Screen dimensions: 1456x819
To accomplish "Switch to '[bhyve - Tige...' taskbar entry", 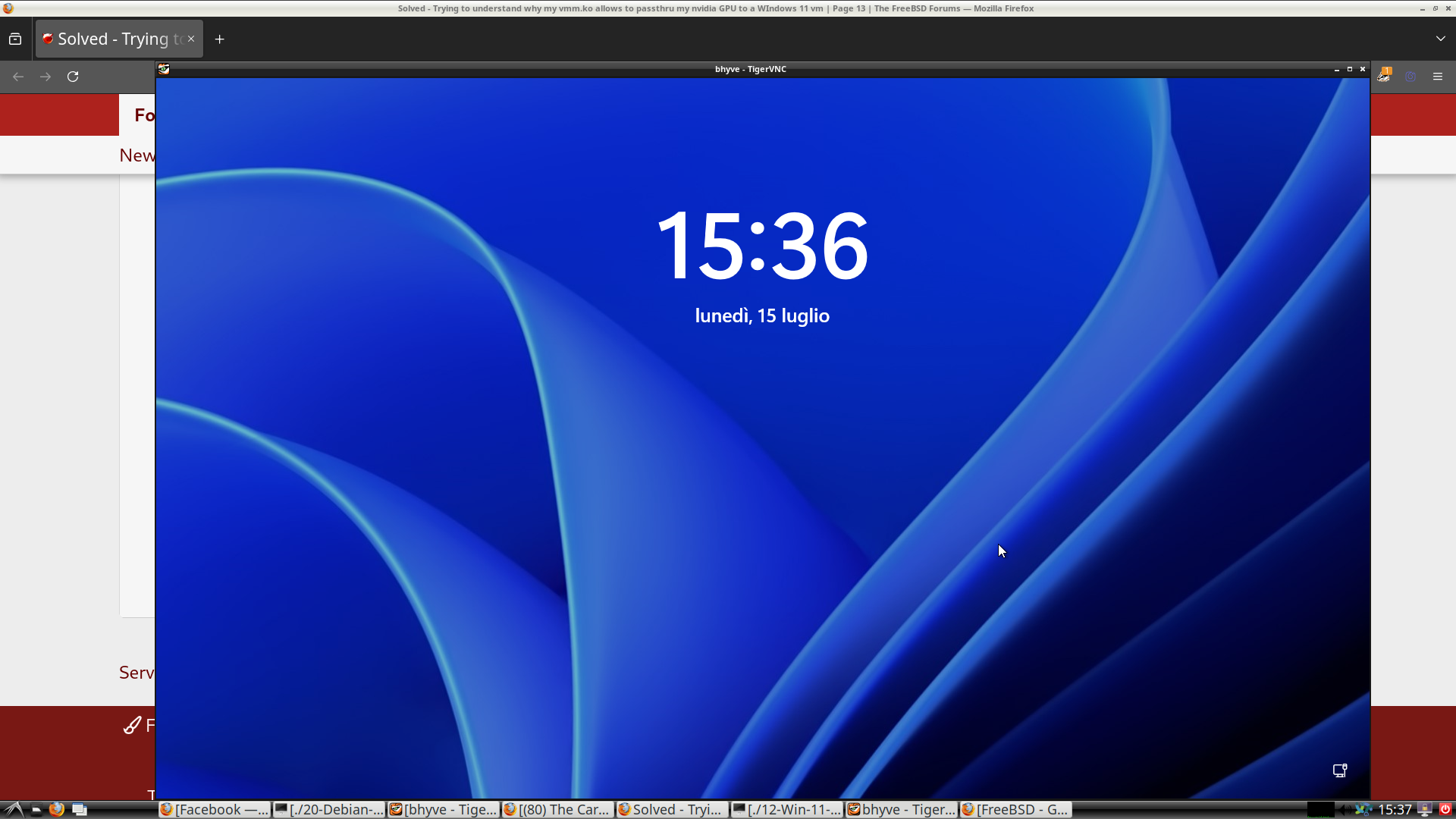I will pos(444,810).
